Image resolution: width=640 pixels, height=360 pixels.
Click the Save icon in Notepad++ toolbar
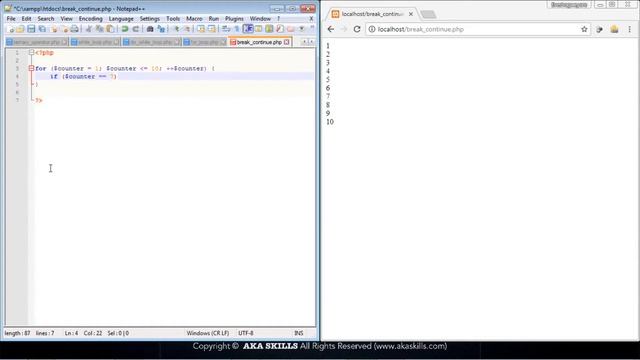pyautogui.click(x=31, y=29)
